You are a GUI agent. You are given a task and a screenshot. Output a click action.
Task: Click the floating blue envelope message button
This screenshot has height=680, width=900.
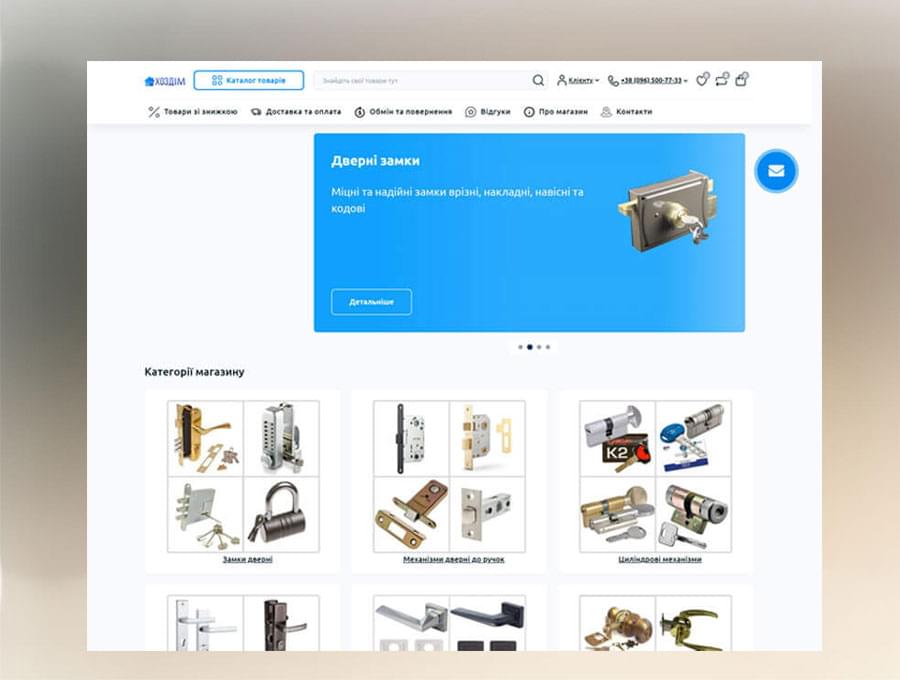(x=776, y=171)
